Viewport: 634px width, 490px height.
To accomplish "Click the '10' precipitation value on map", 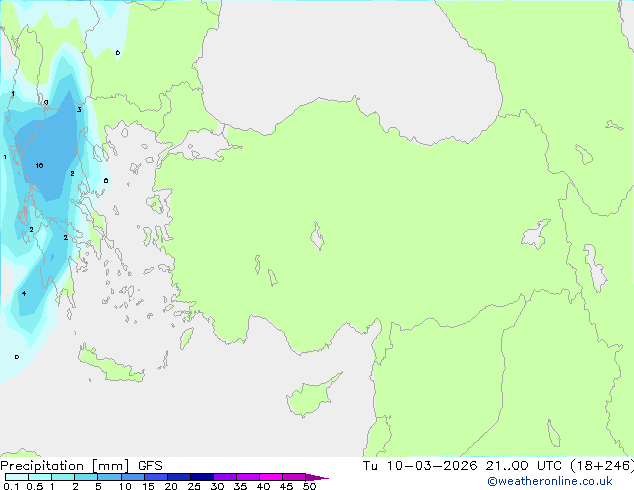I will coord(39,165).
